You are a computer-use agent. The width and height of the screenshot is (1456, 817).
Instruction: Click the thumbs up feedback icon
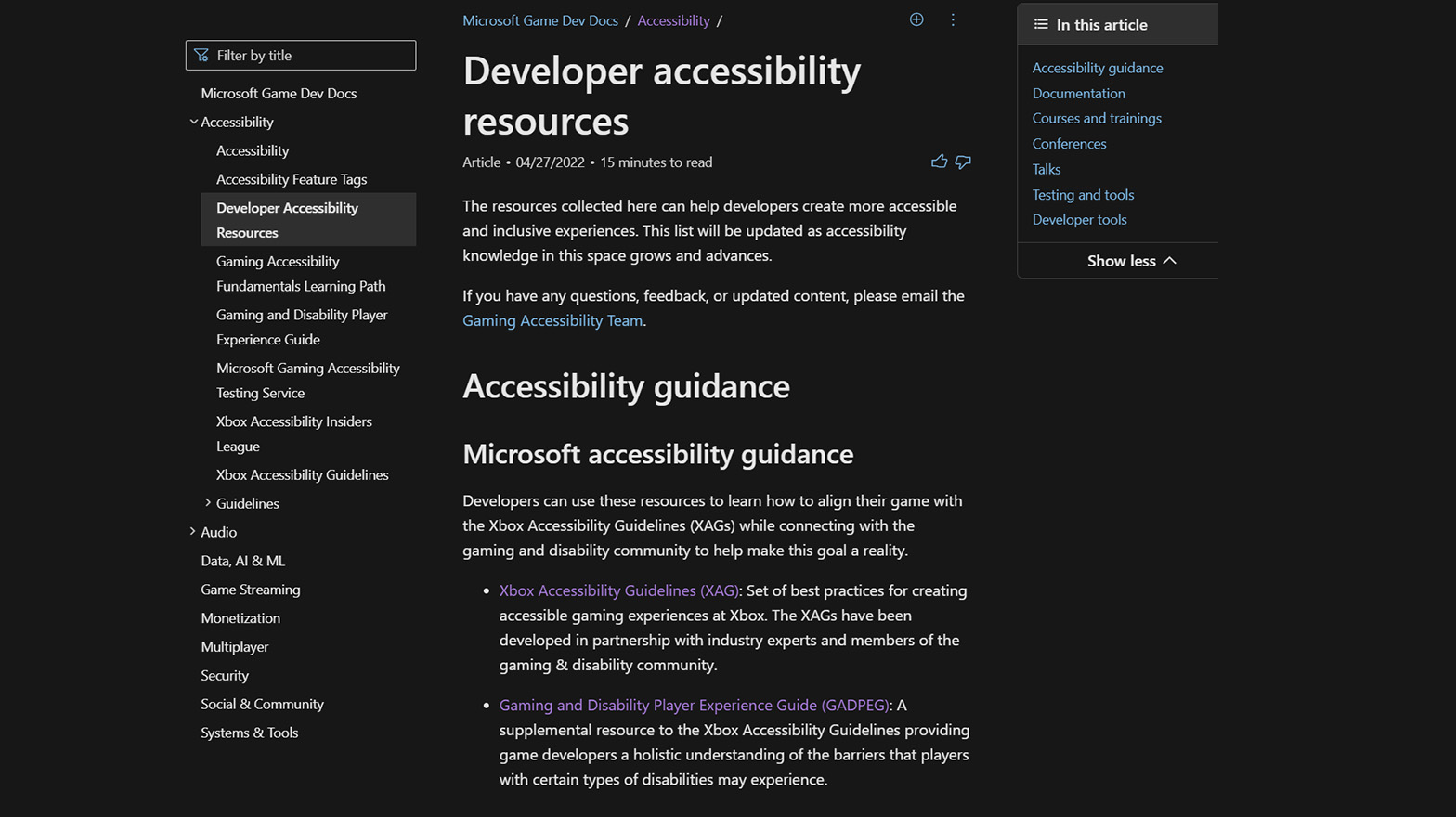(x=939, y=162)
